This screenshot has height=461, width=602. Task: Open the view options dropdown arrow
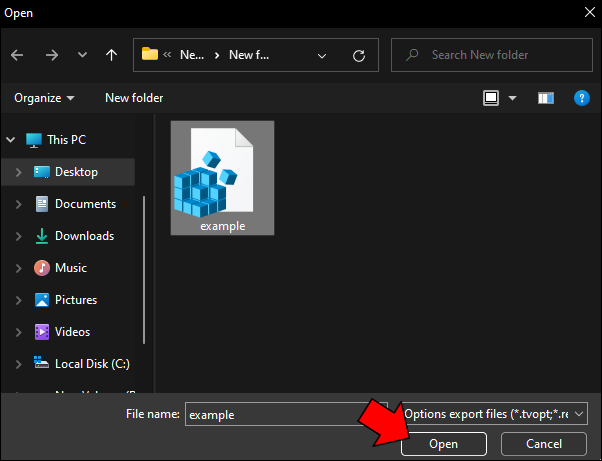pyautogui.click(x=512, y=98)
